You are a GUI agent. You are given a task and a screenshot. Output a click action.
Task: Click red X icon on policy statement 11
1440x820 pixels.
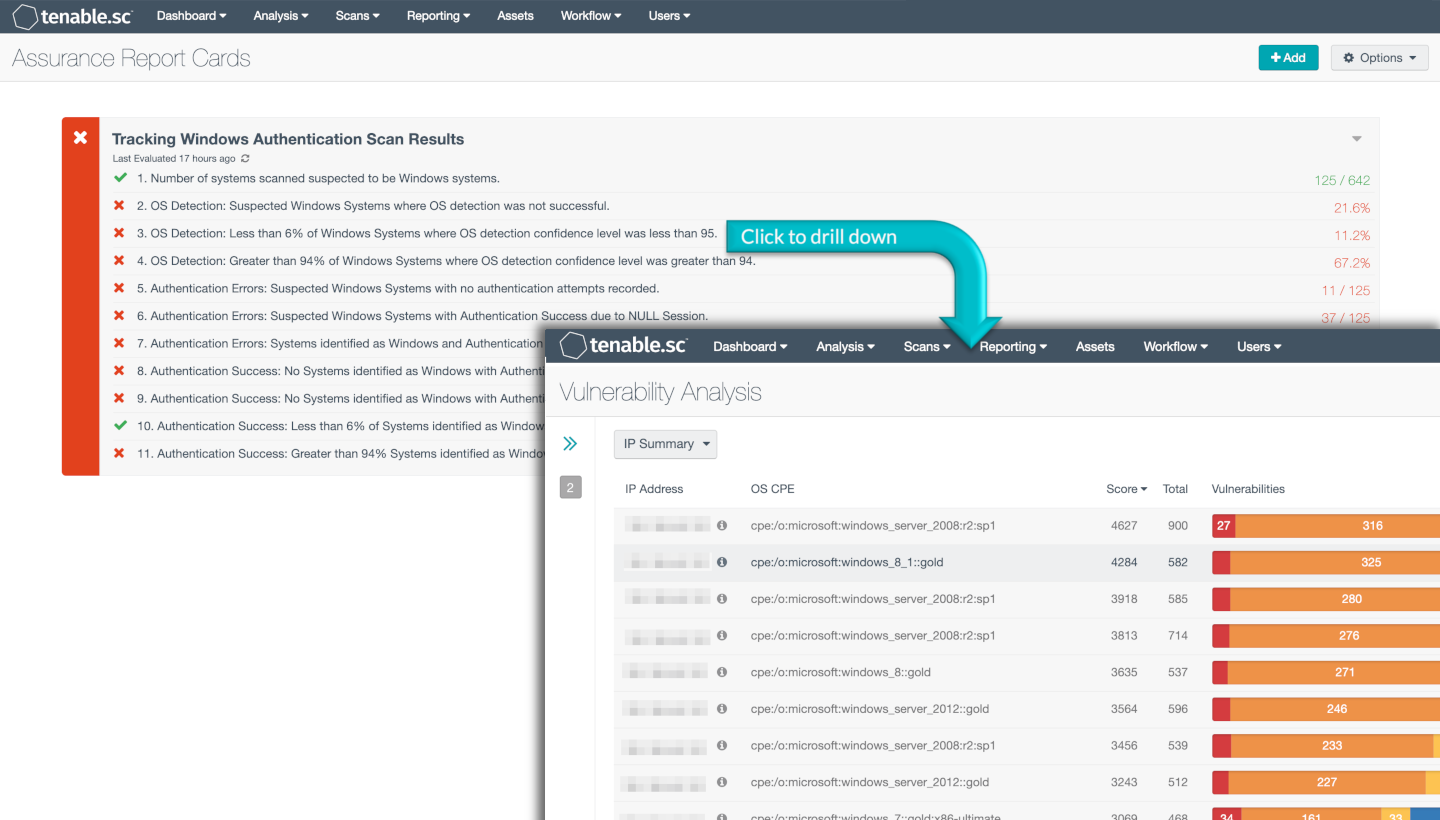119,453
